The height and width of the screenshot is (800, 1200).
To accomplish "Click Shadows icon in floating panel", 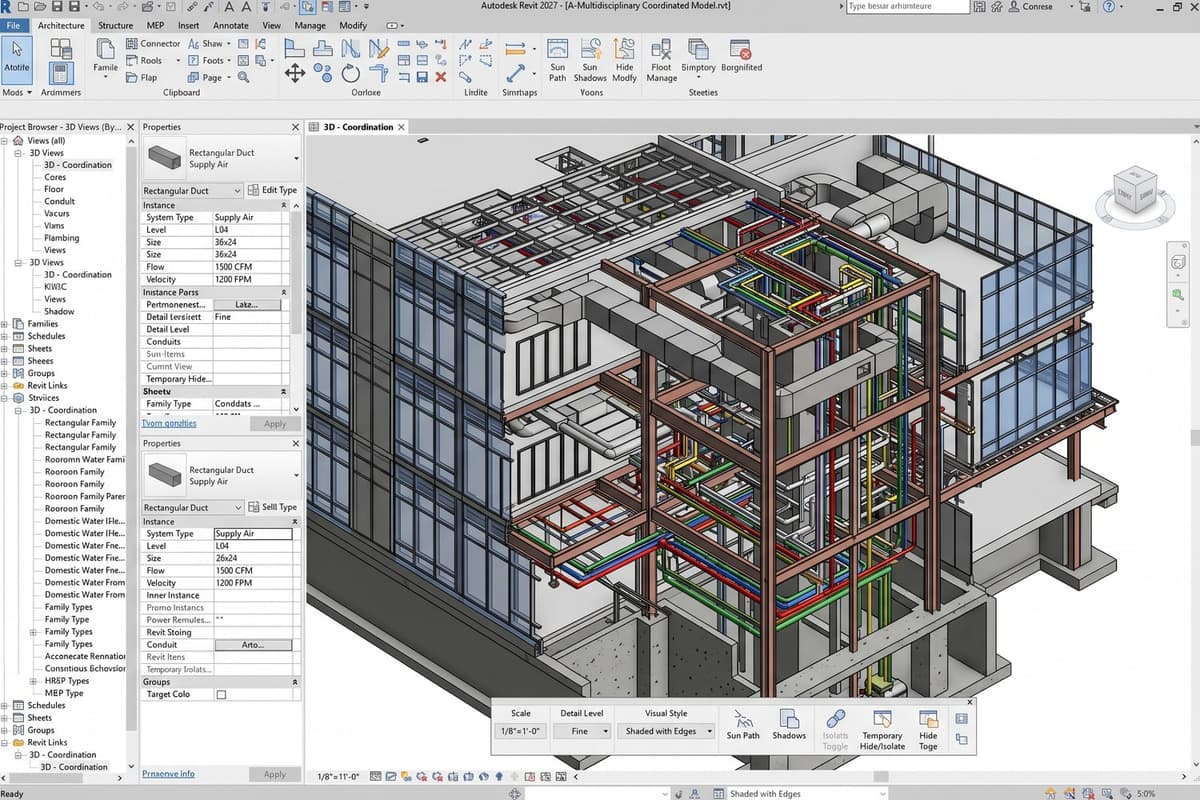I will 789,724.
